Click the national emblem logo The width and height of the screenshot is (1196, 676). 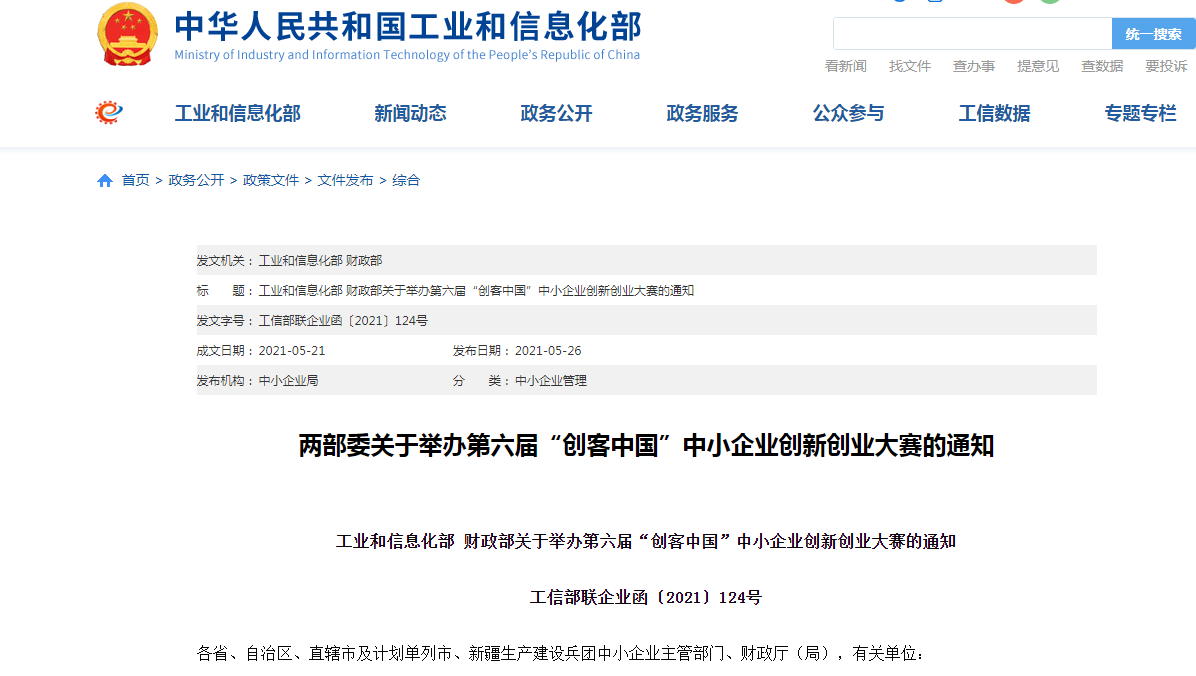pos(127,34)
